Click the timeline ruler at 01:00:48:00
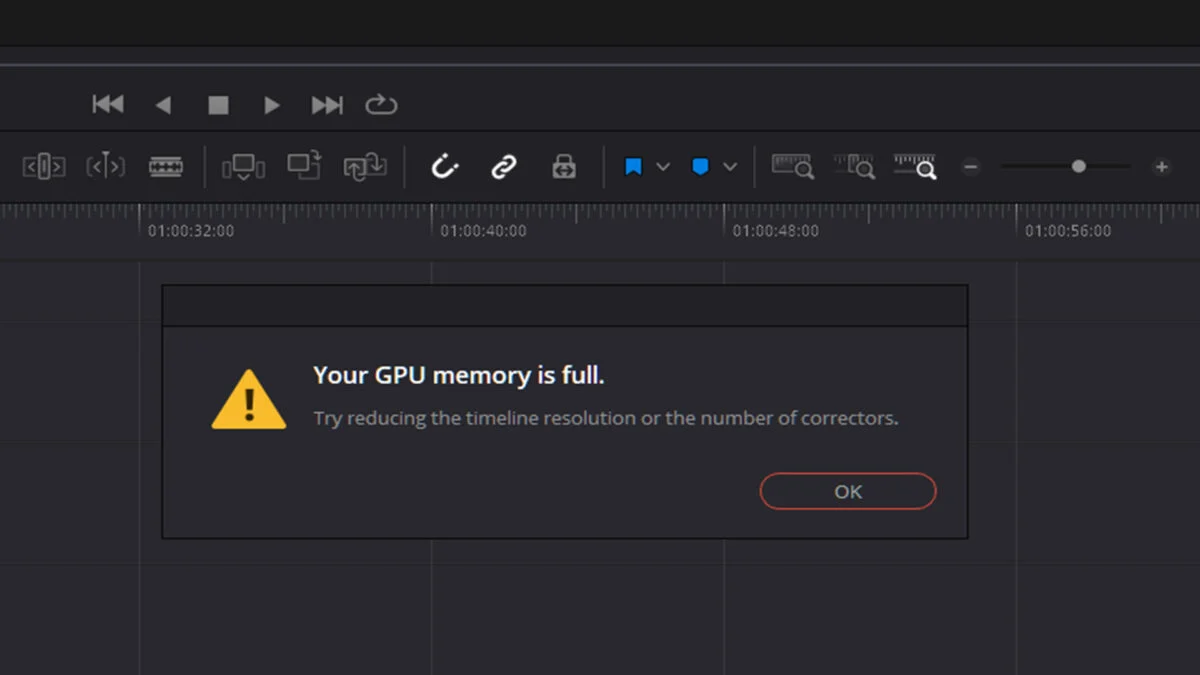Screen dimensions: 1200x675 coord(725,215)
